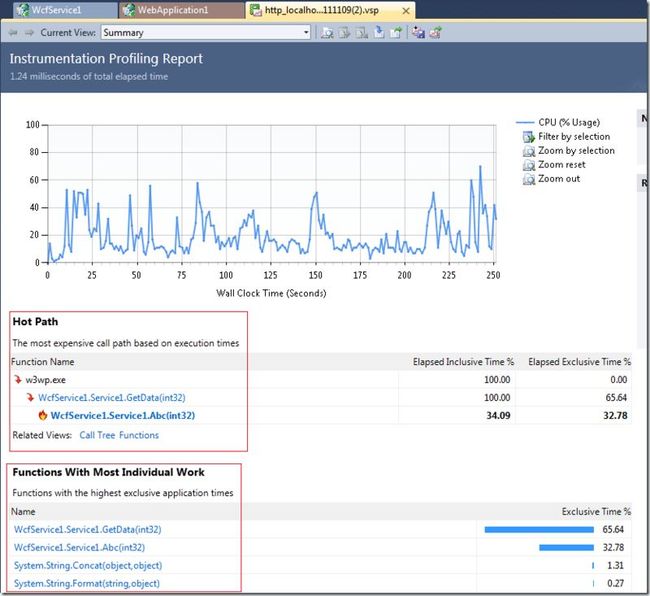Open System.String.Concat(object,object) function link
Viewport: 650px width, 596px height.
pyautogui.click(x=88, y=565)
